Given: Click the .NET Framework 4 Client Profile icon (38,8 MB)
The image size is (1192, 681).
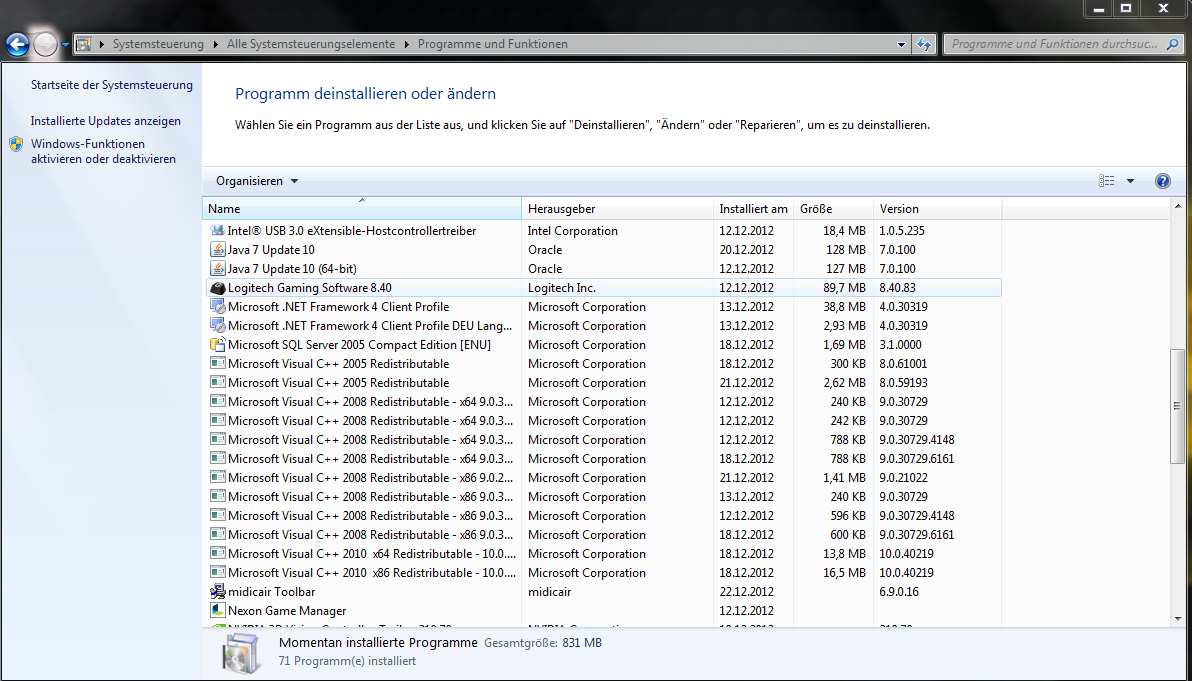Looking at the screenshot, I should (217, 306).
